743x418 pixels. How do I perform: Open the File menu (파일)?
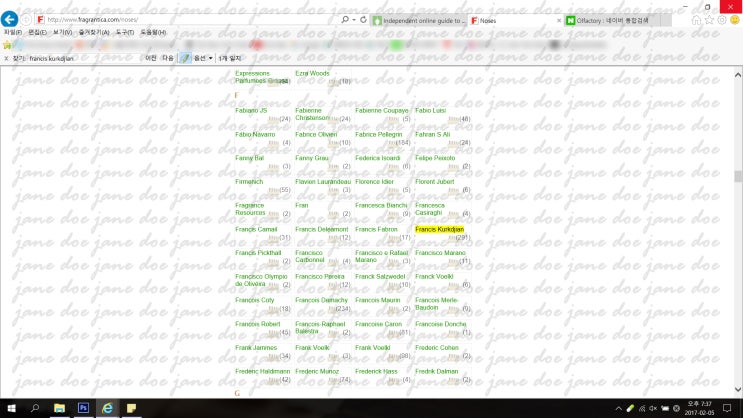pos(13,32)
